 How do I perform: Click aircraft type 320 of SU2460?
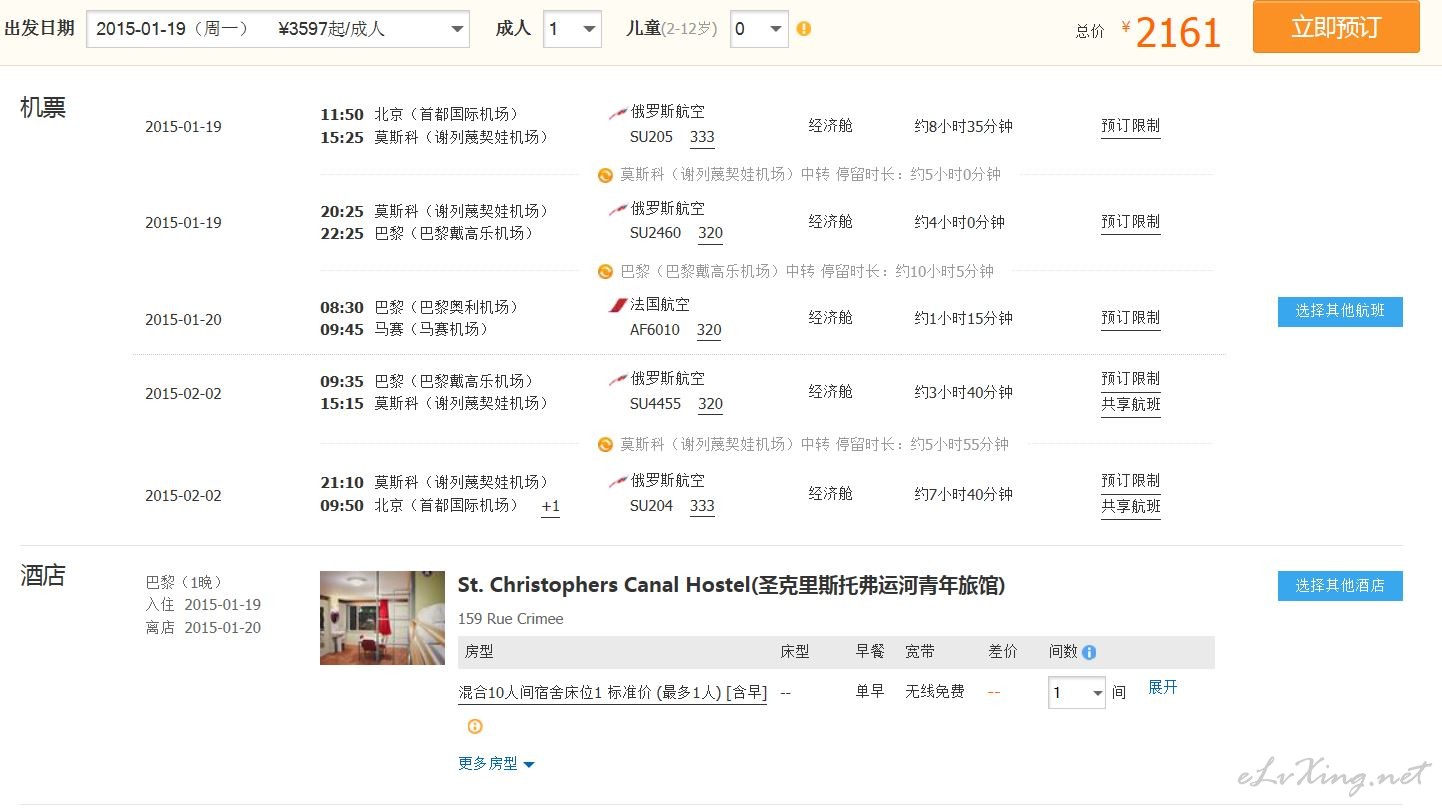[710, 234]
